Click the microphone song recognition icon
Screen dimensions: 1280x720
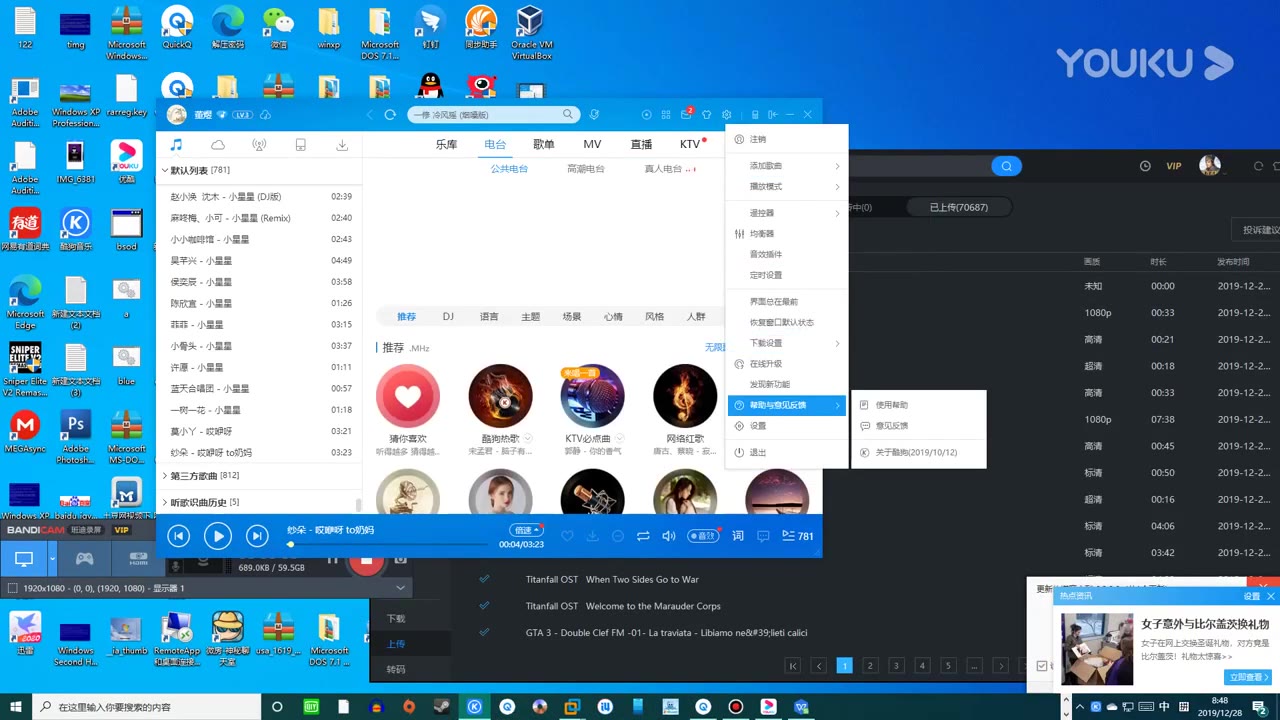point(594,115)
